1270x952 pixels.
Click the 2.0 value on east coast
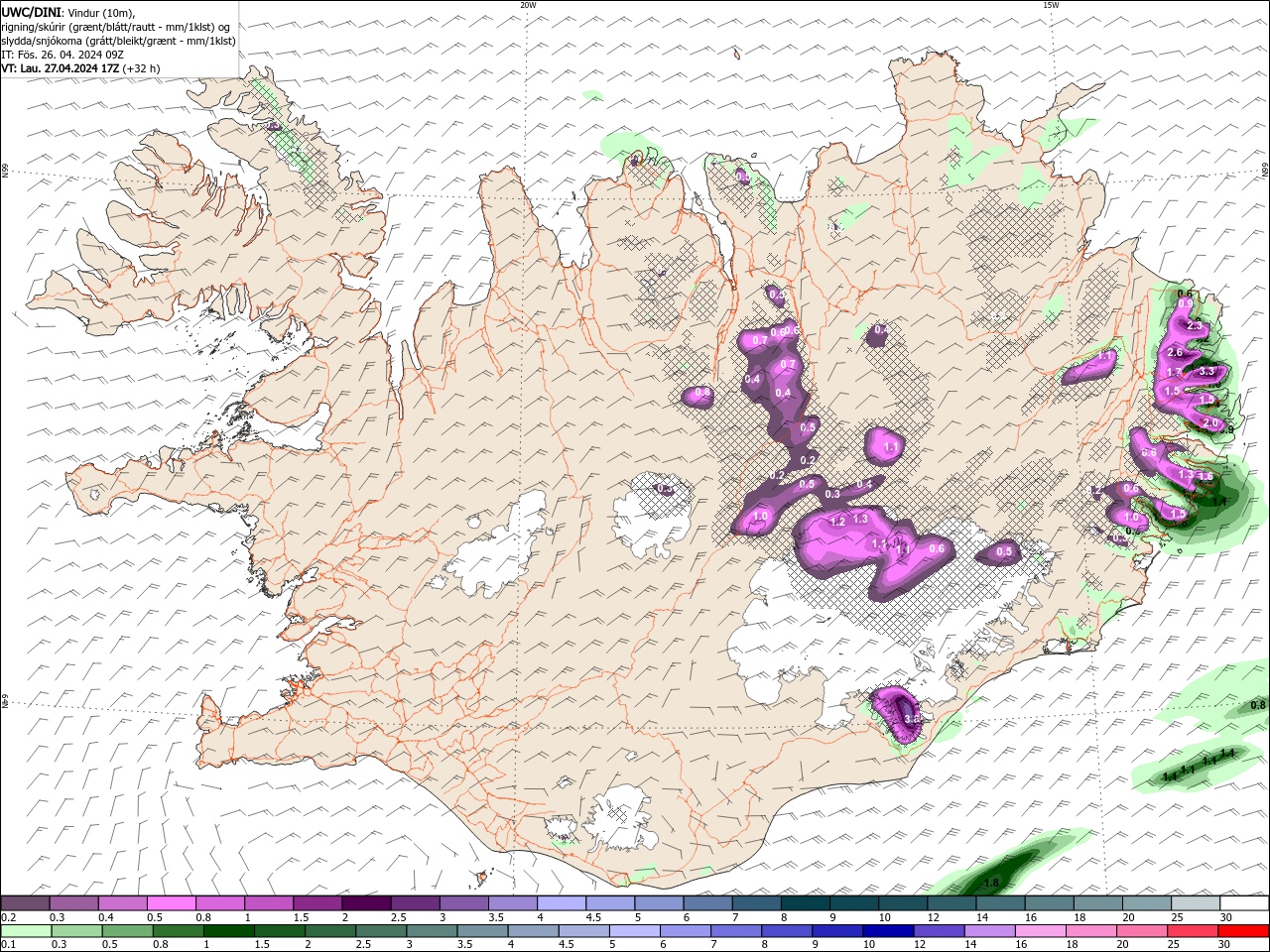click(1210, 422)
